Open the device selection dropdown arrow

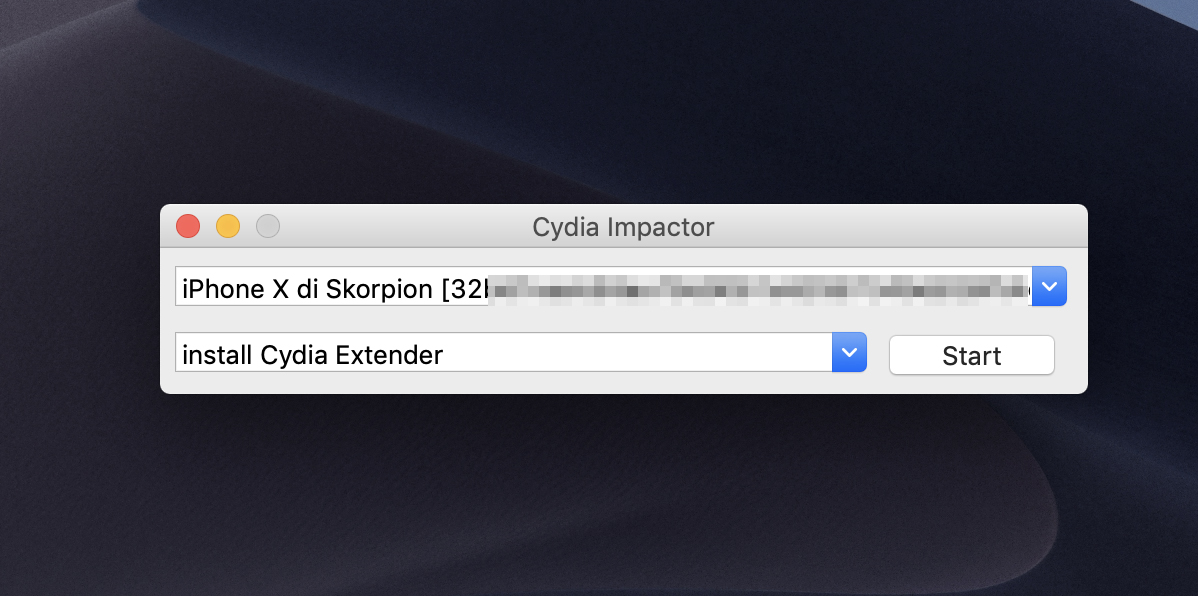1049,287
